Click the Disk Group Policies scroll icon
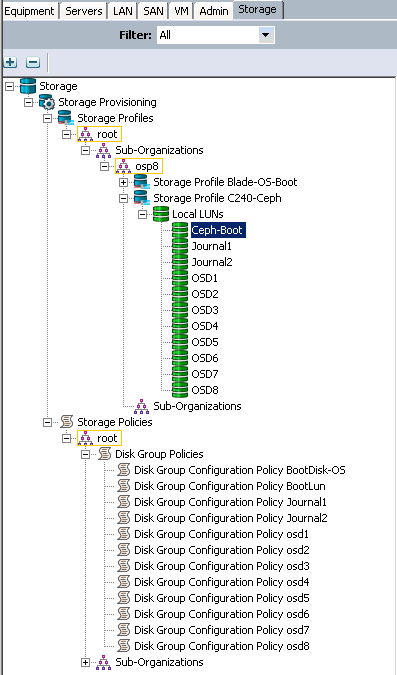The image size is (397, 675). (x=104, y=454)
